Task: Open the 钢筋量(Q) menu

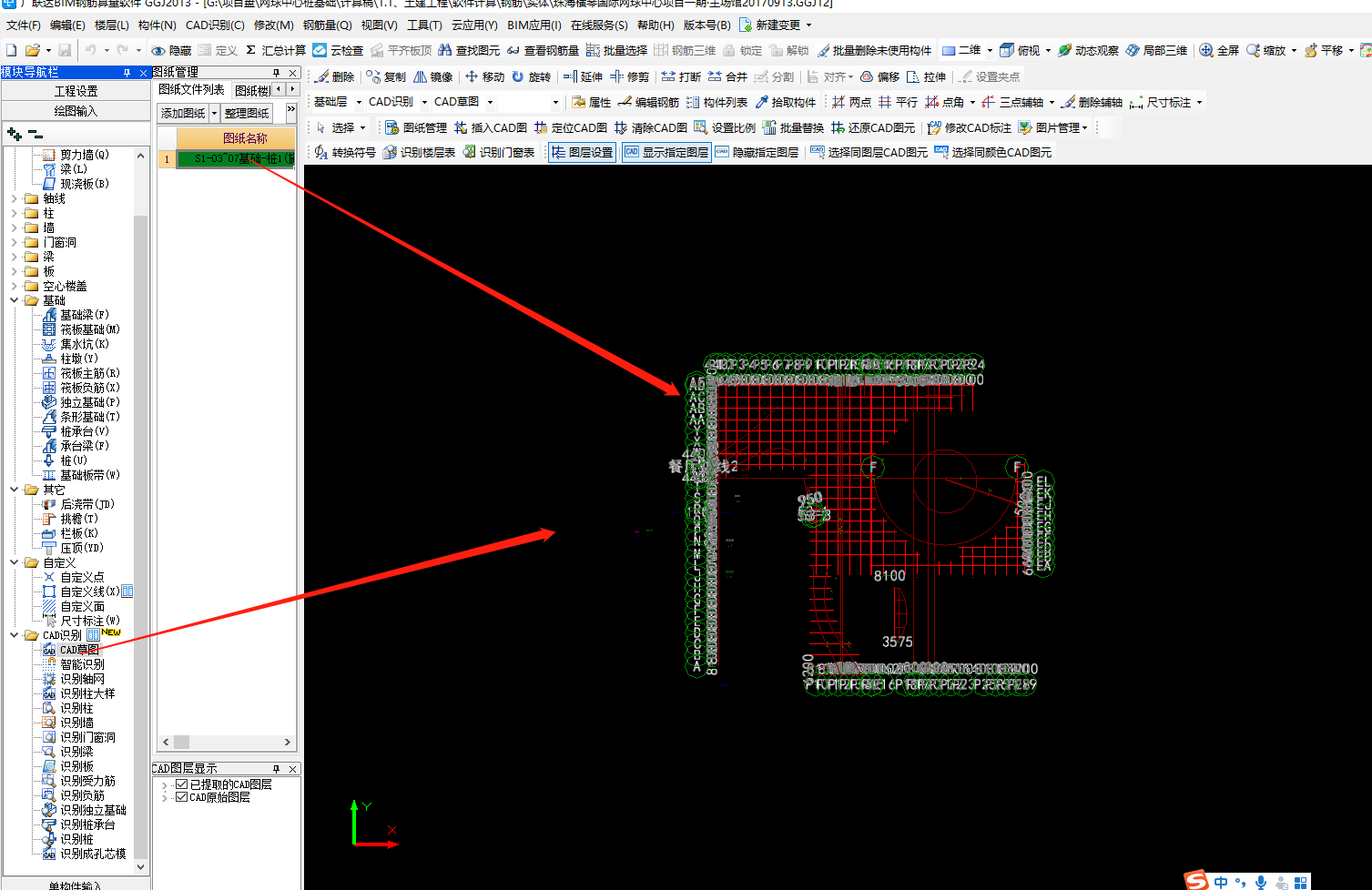Action: (x=327, y=25)
